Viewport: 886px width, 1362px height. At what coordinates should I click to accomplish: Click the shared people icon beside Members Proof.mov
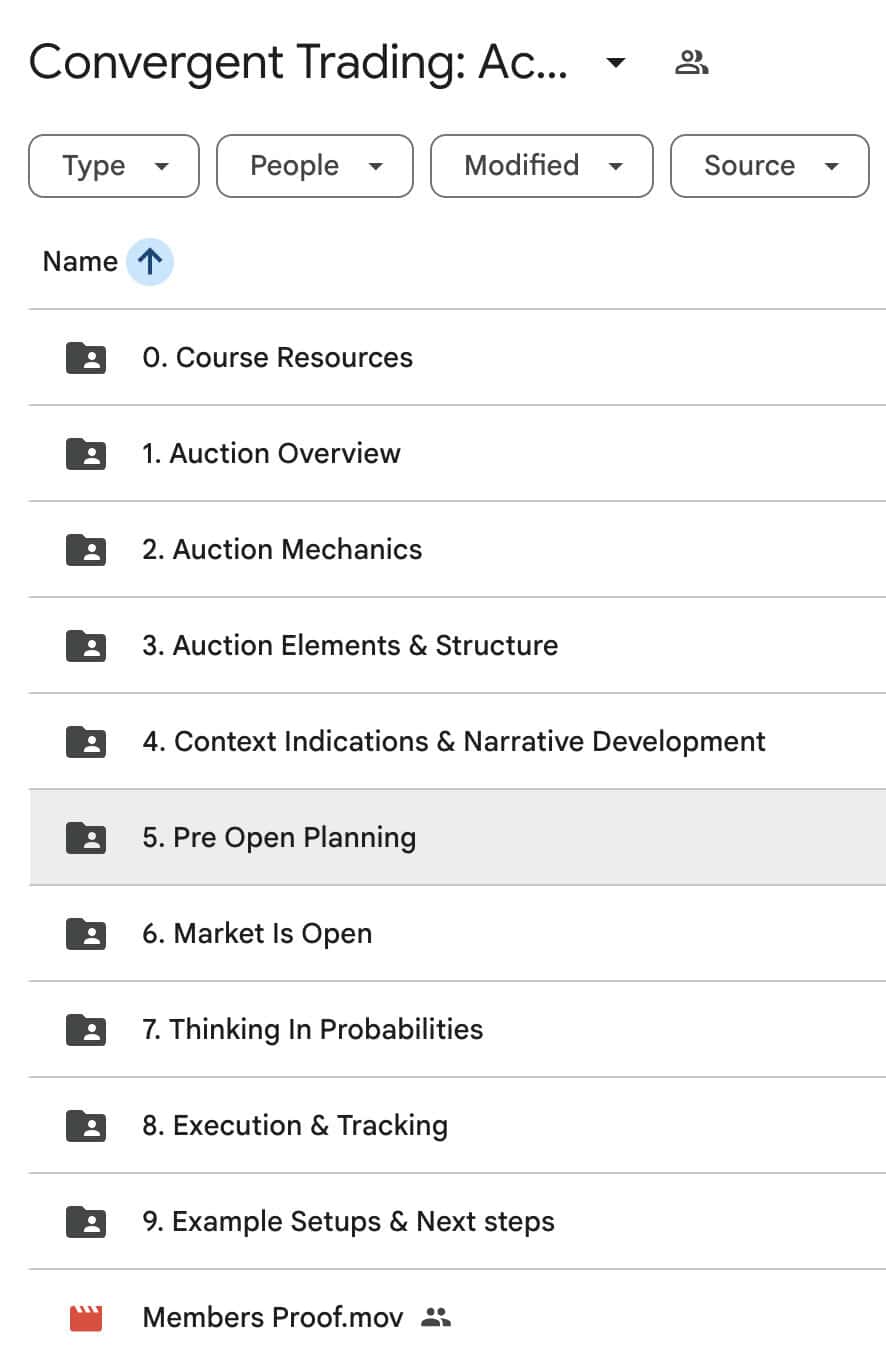tap(436, 1317)
